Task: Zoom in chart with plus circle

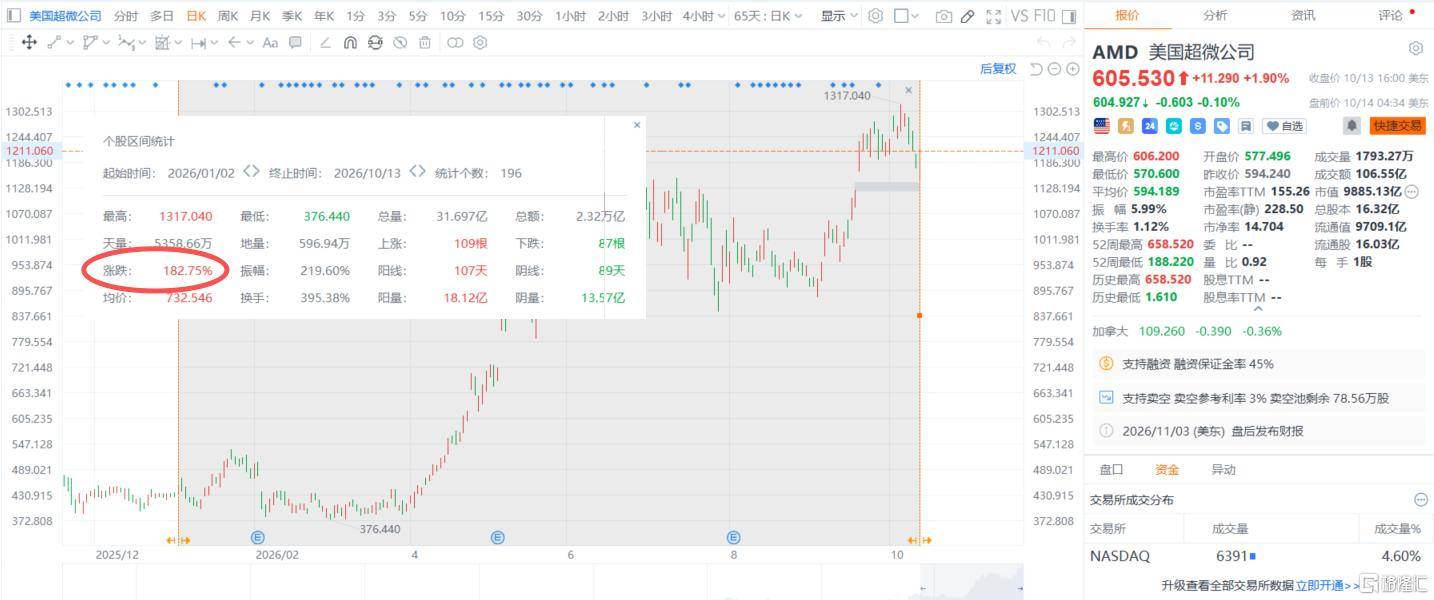Action: tap(1072, 68)
